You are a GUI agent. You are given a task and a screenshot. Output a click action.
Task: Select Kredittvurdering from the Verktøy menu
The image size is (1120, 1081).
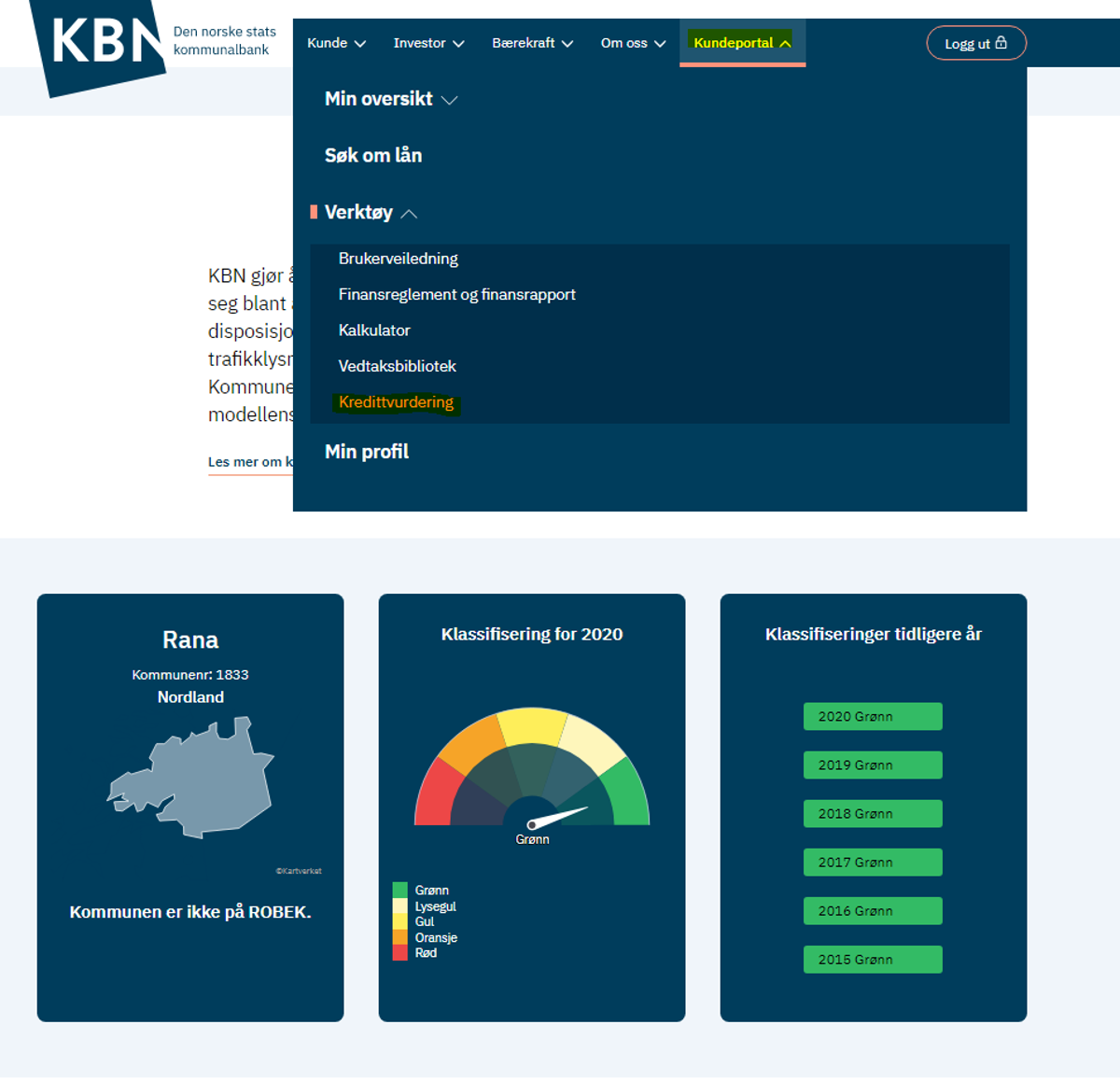(x=396, y=402)
